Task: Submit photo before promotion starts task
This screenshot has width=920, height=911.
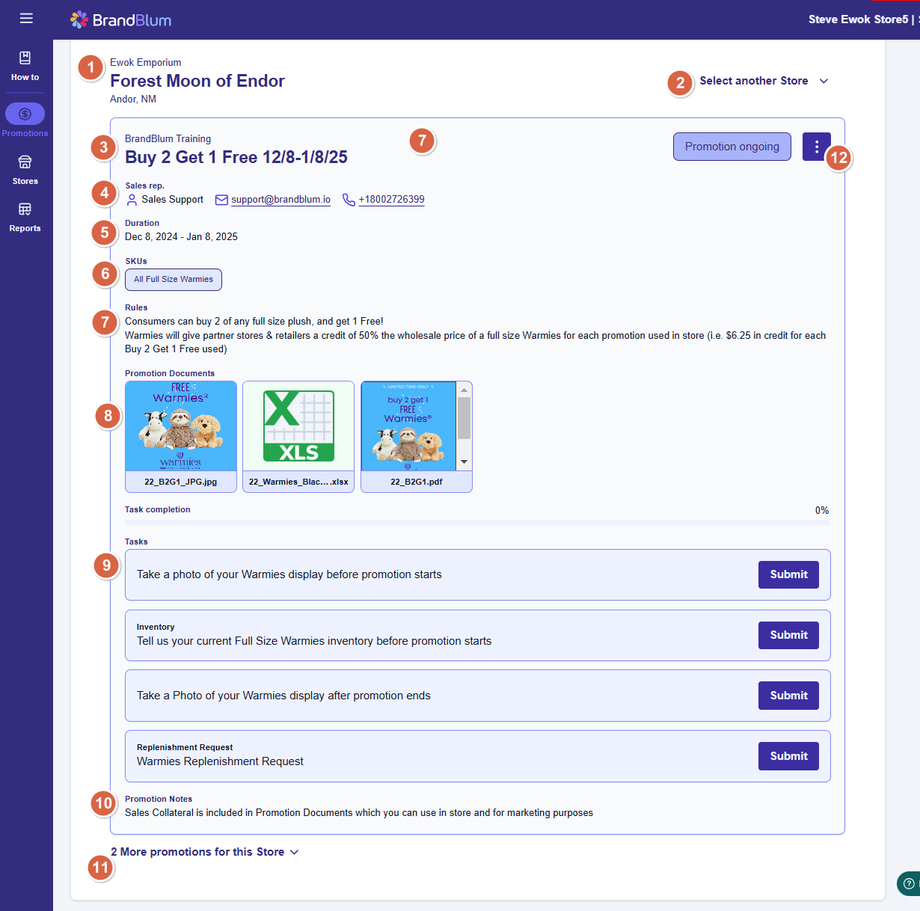Action: click(788, 575)
